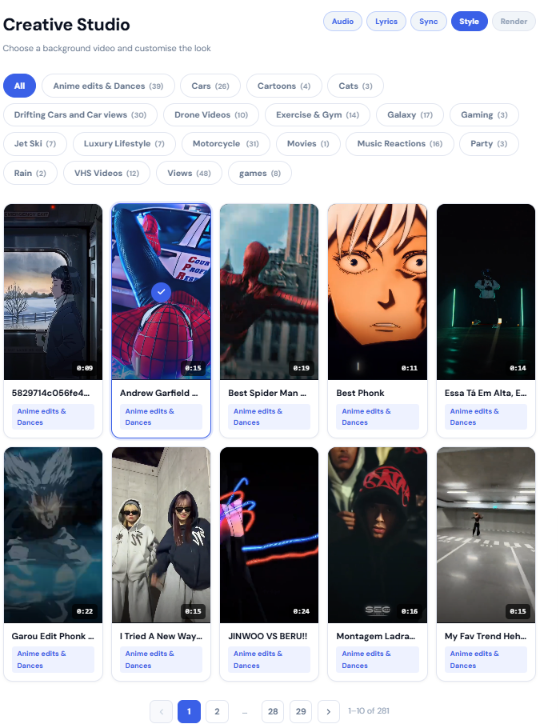Select the My Fav Trend Heh thumbnail
The height and width of the screenshot is (728, 558).
[486, 535]
